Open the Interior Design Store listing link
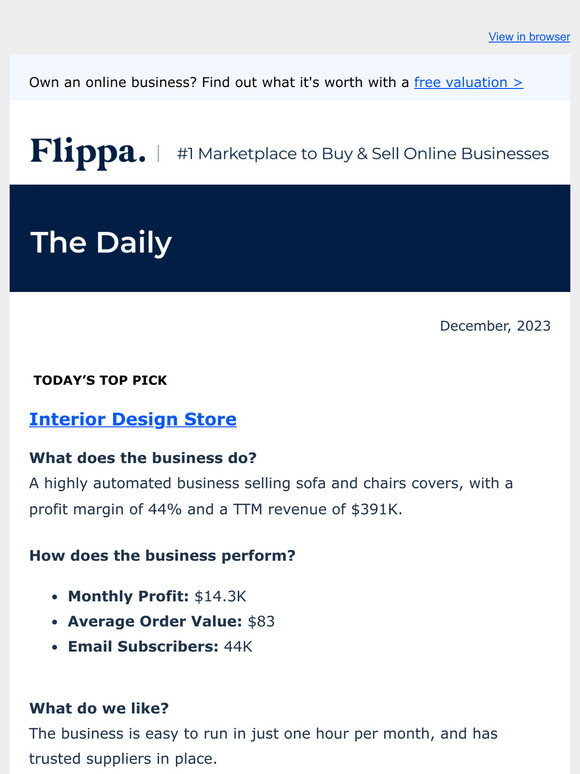 [x=133, y=419]
